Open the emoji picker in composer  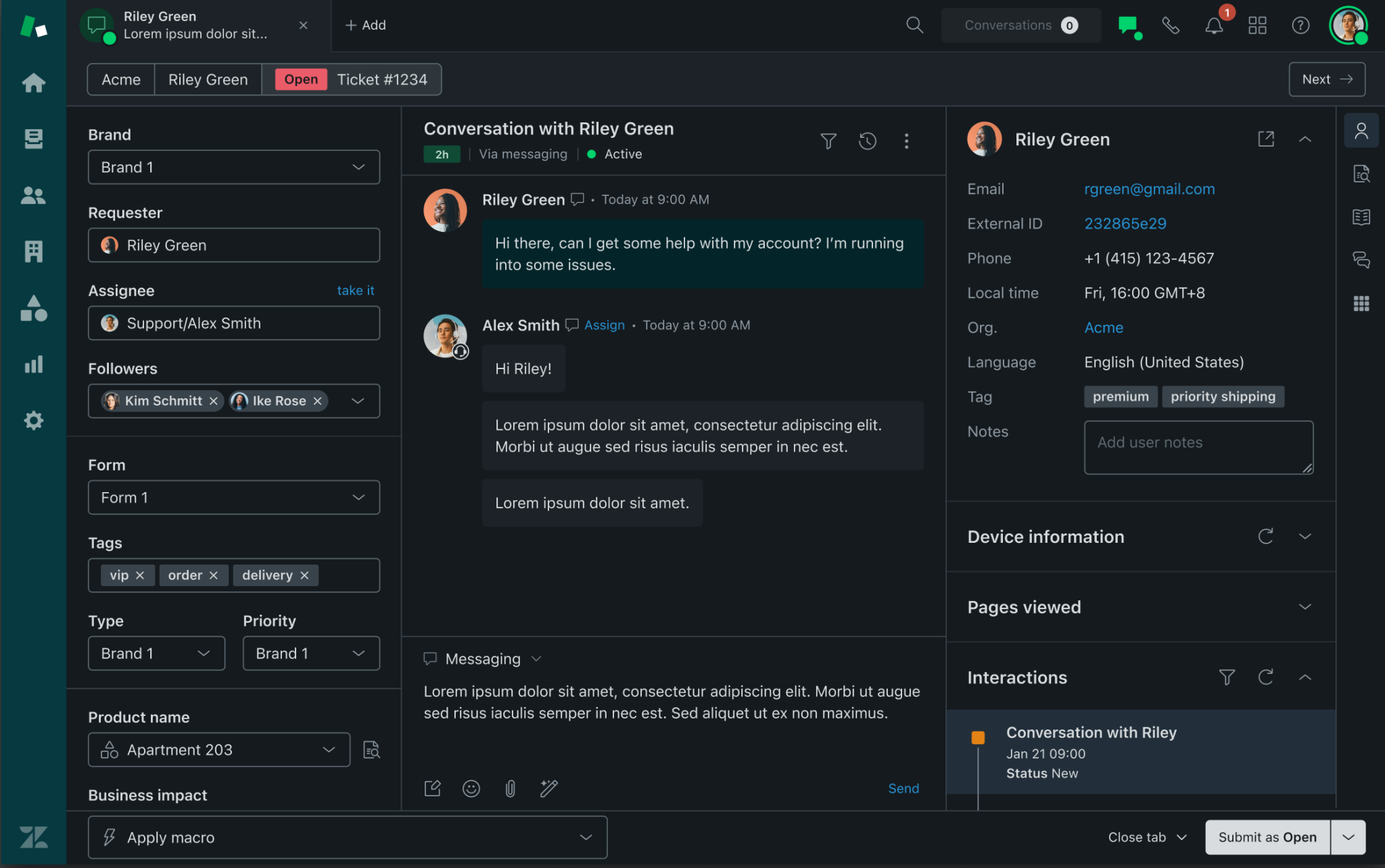coord(471,788)
